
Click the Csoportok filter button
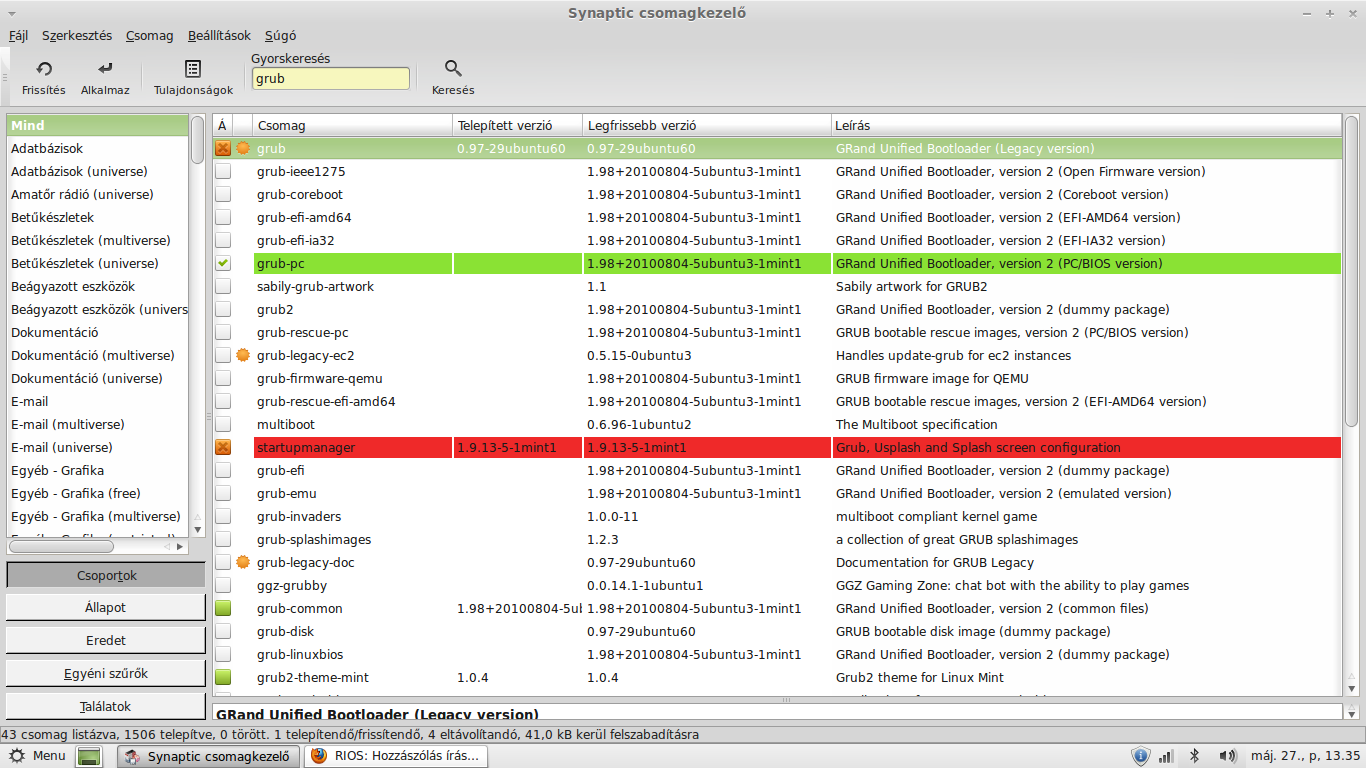(x=106, y=575)
